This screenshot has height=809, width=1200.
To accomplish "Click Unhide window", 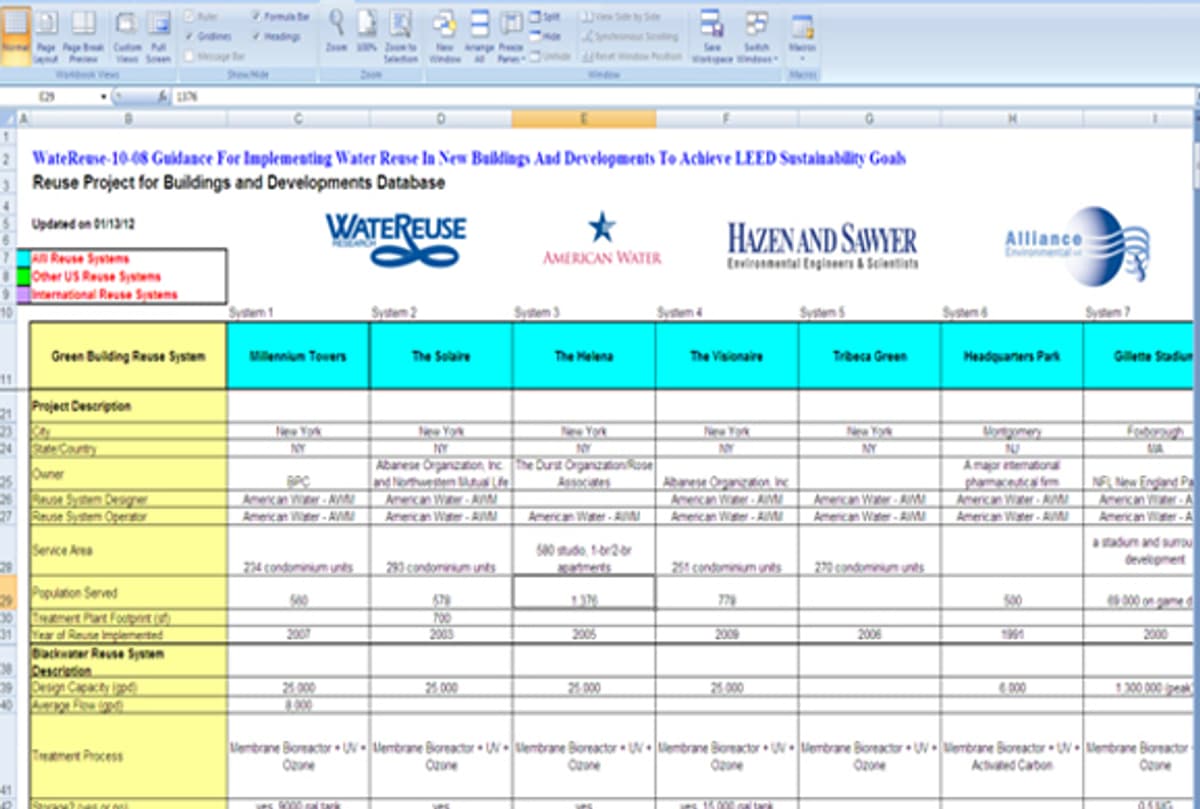I will [550, 56].
